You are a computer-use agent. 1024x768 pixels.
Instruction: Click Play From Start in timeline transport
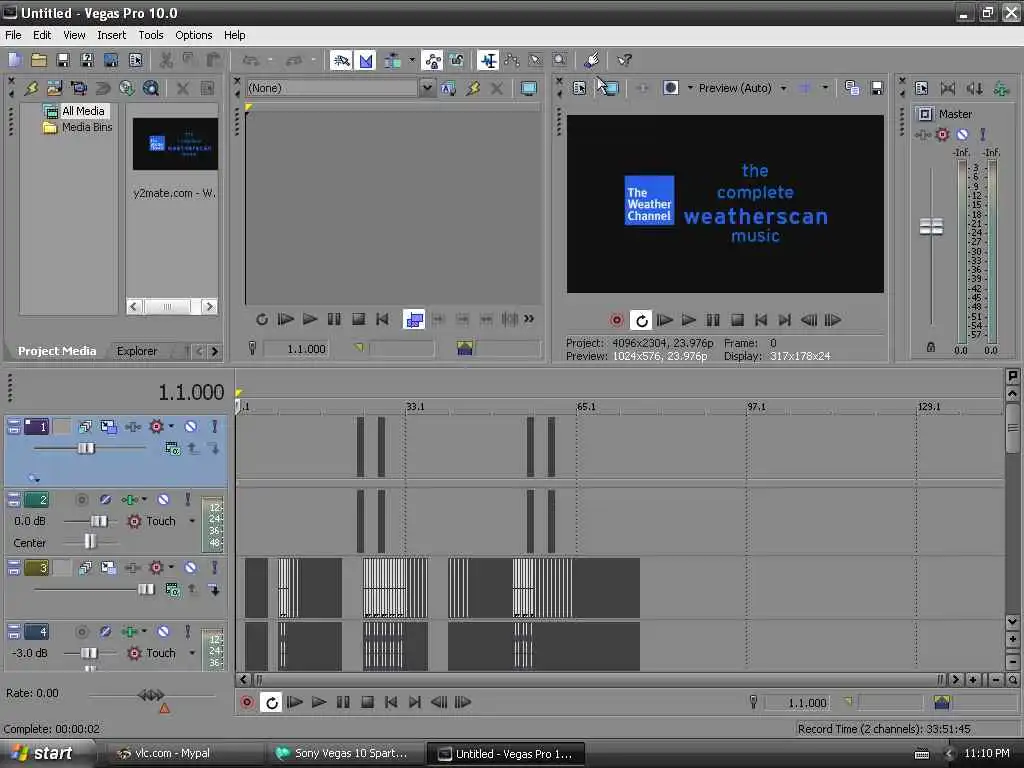click(295, 703)
